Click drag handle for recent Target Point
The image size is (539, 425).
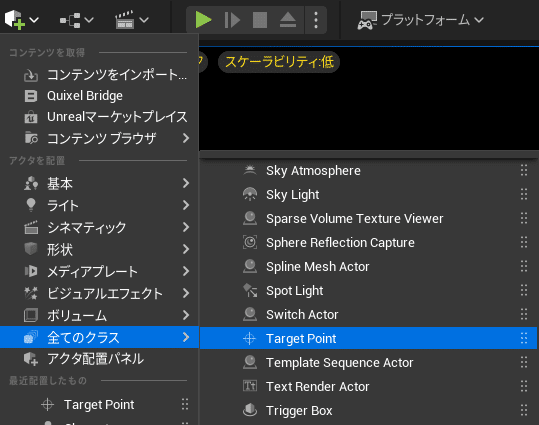pyautogui.click(x=185, y=404)
